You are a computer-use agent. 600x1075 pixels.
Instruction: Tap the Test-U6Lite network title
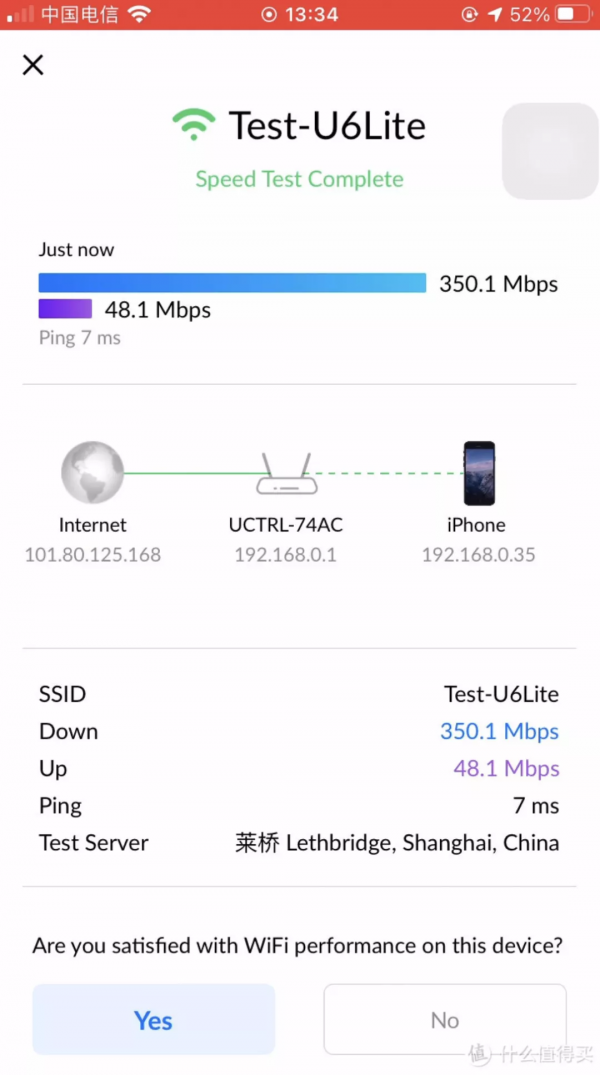327,126
